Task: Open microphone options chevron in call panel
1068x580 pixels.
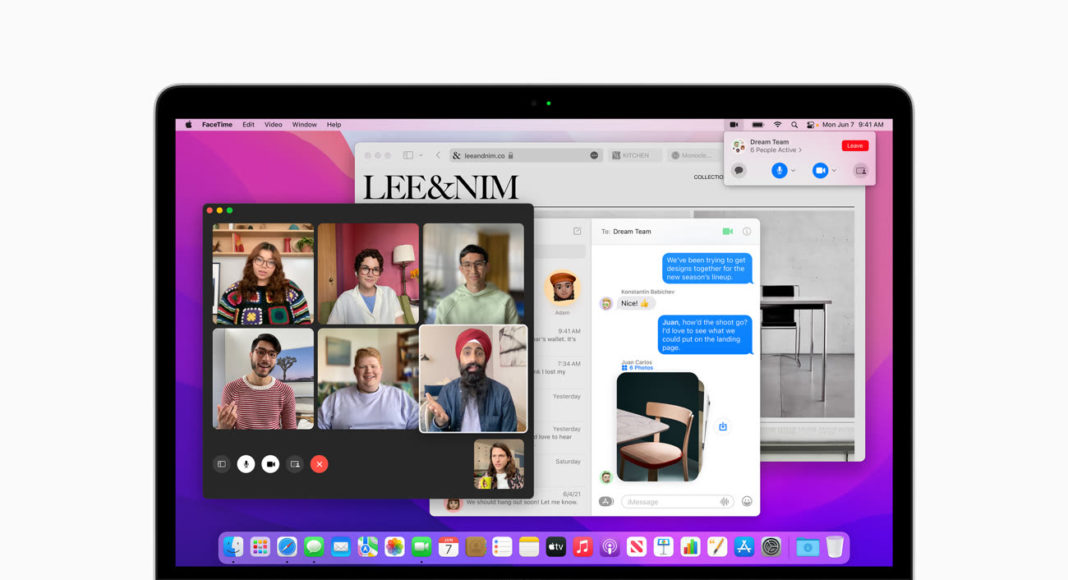Action: (794, 171)
